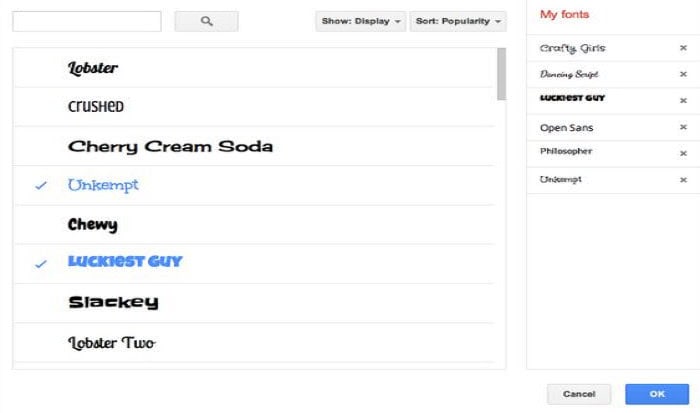Uncheck the Unkempt font checkmark
The image size is (700, 413).
tap(41, 185)
